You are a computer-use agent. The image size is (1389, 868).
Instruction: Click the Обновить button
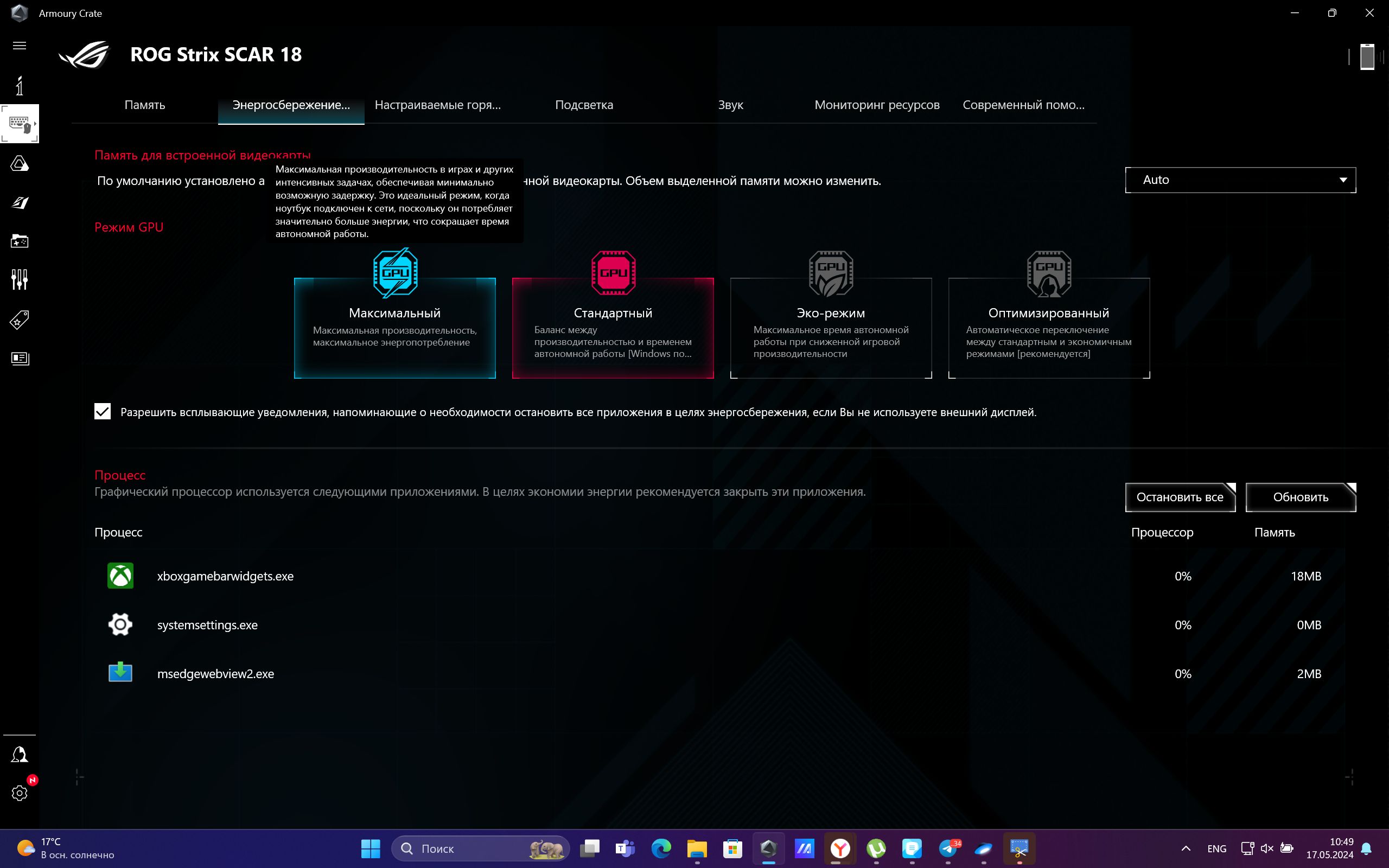tap(1301, 497)
